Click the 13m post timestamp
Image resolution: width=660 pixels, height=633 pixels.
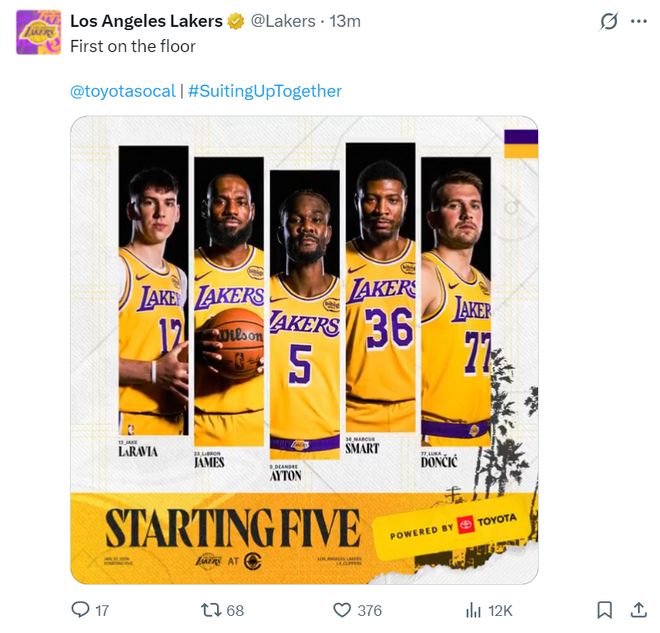click(346, 21)
